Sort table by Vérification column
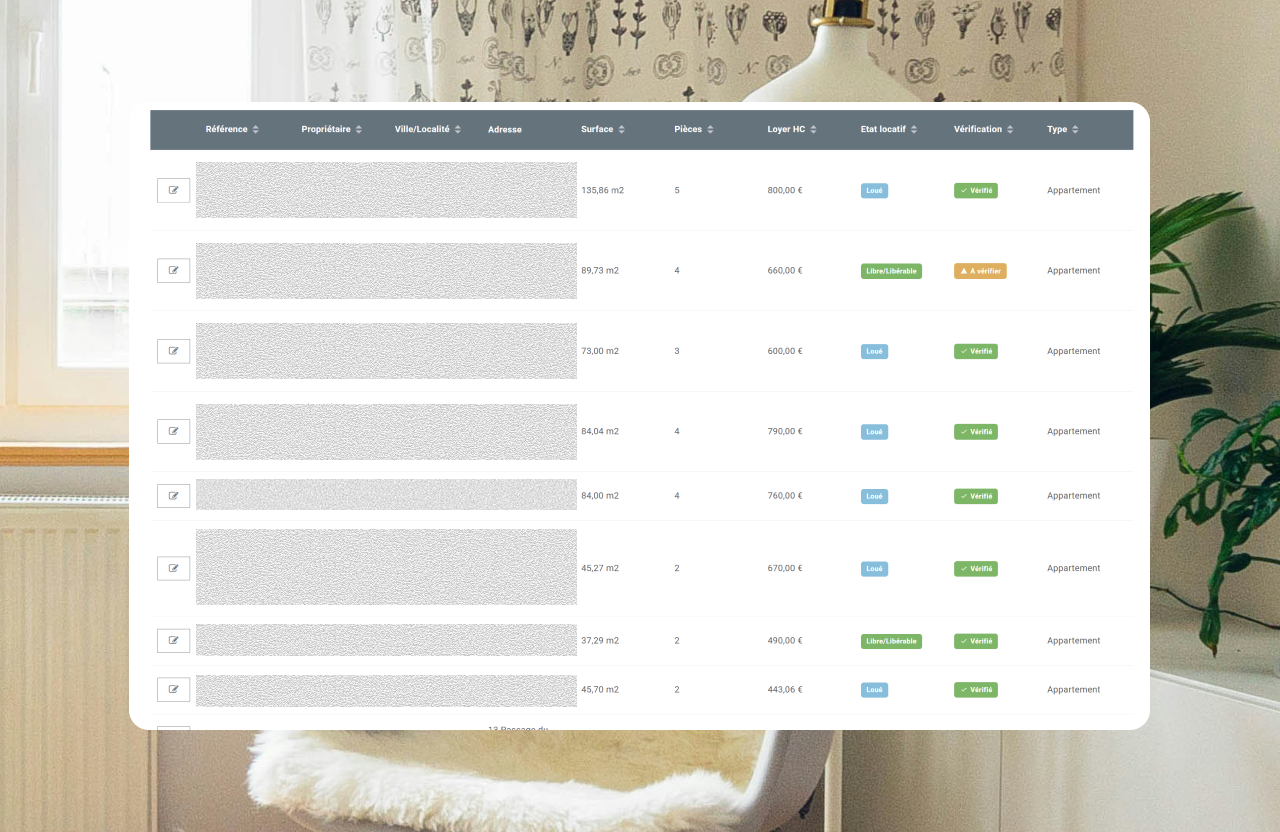Screen dimensions: 1280x832 tap(984, 129)
